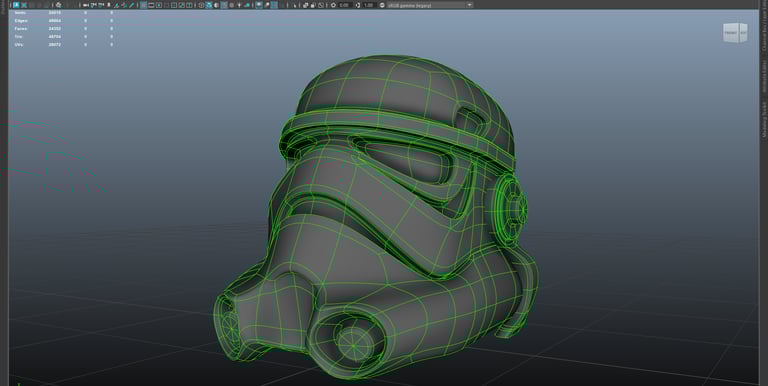This screenshot has width=768, height=386.
Task: Click the Edges row in poly count display
Action: tap(64, 21)
